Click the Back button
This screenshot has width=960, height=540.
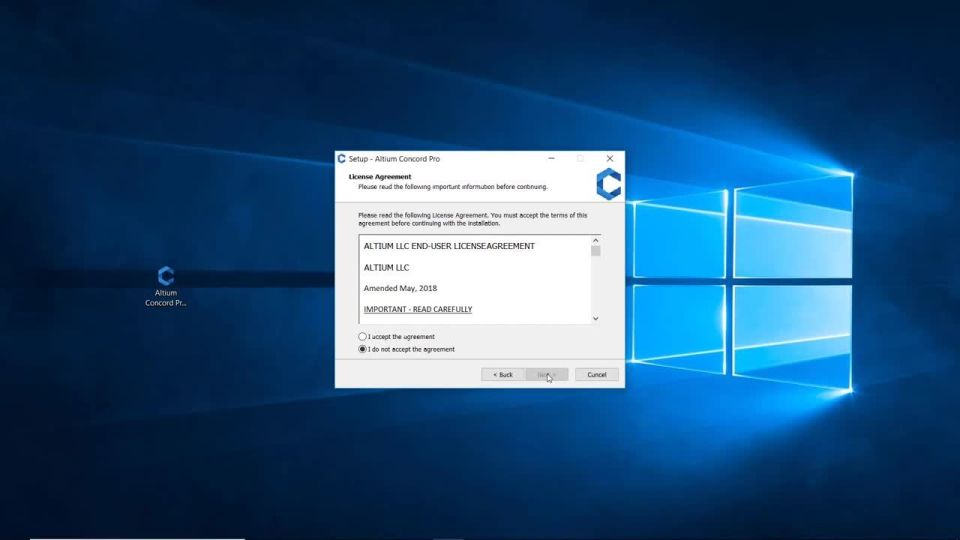tap(503, 375)
